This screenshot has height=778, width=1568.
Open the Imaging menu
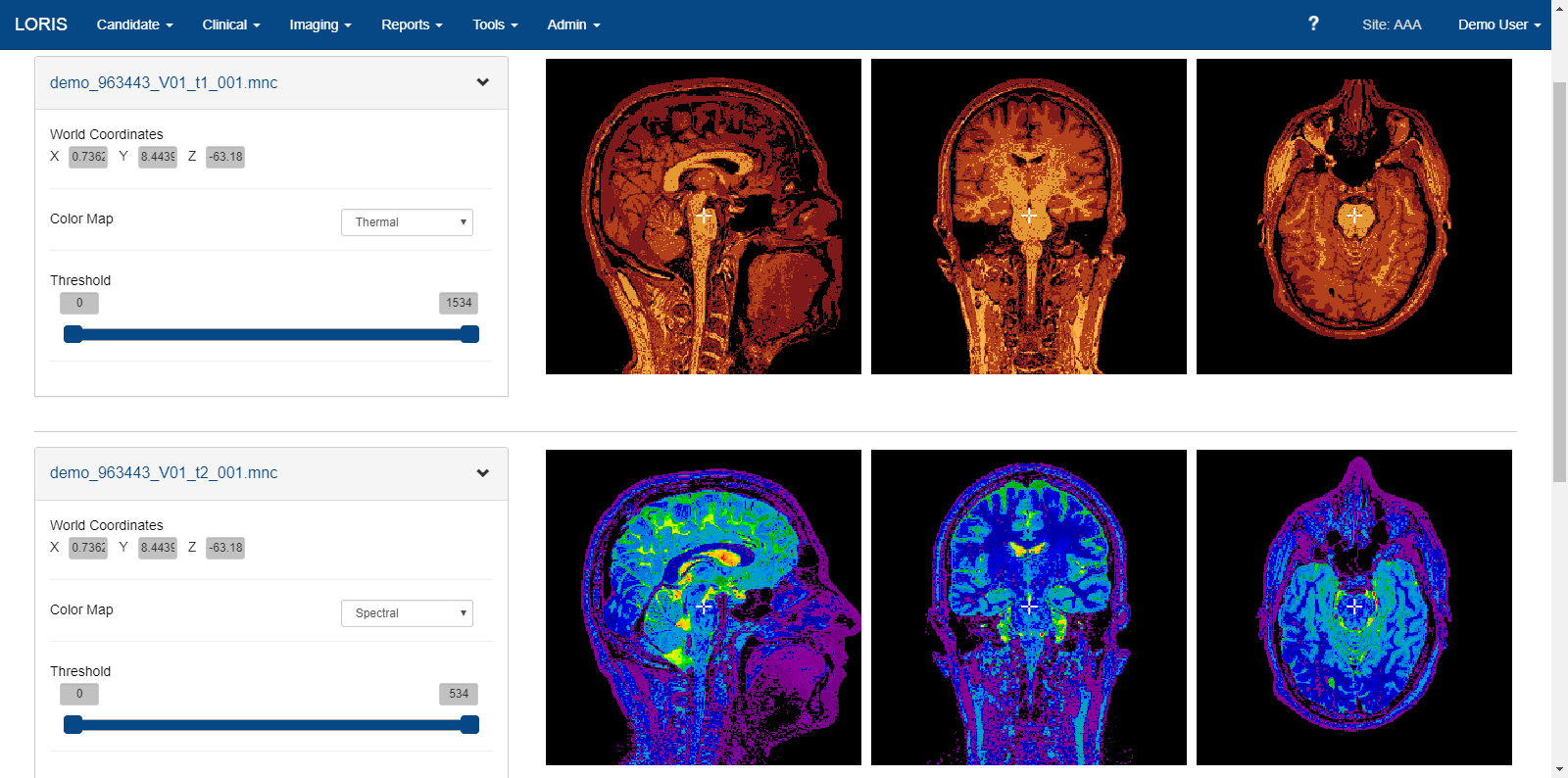320,24
